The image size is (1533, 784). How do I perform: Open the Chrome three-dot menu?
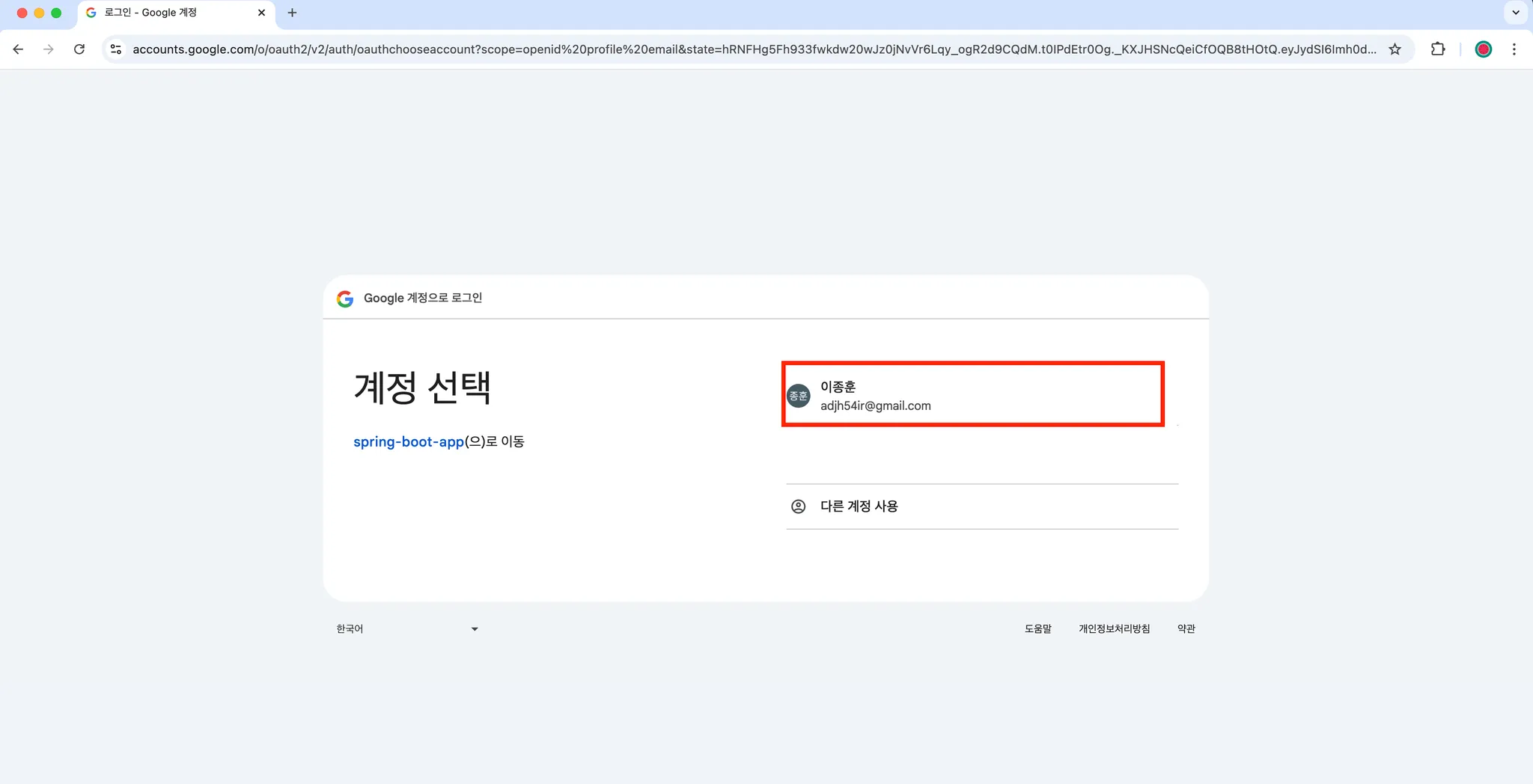pyautogui.click(x=1514, y=49)
